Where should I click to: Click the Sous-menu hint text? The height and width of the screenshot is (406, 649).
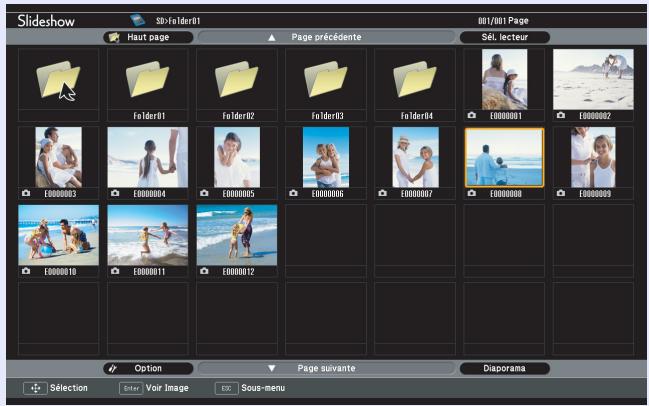tap(263, 388)
